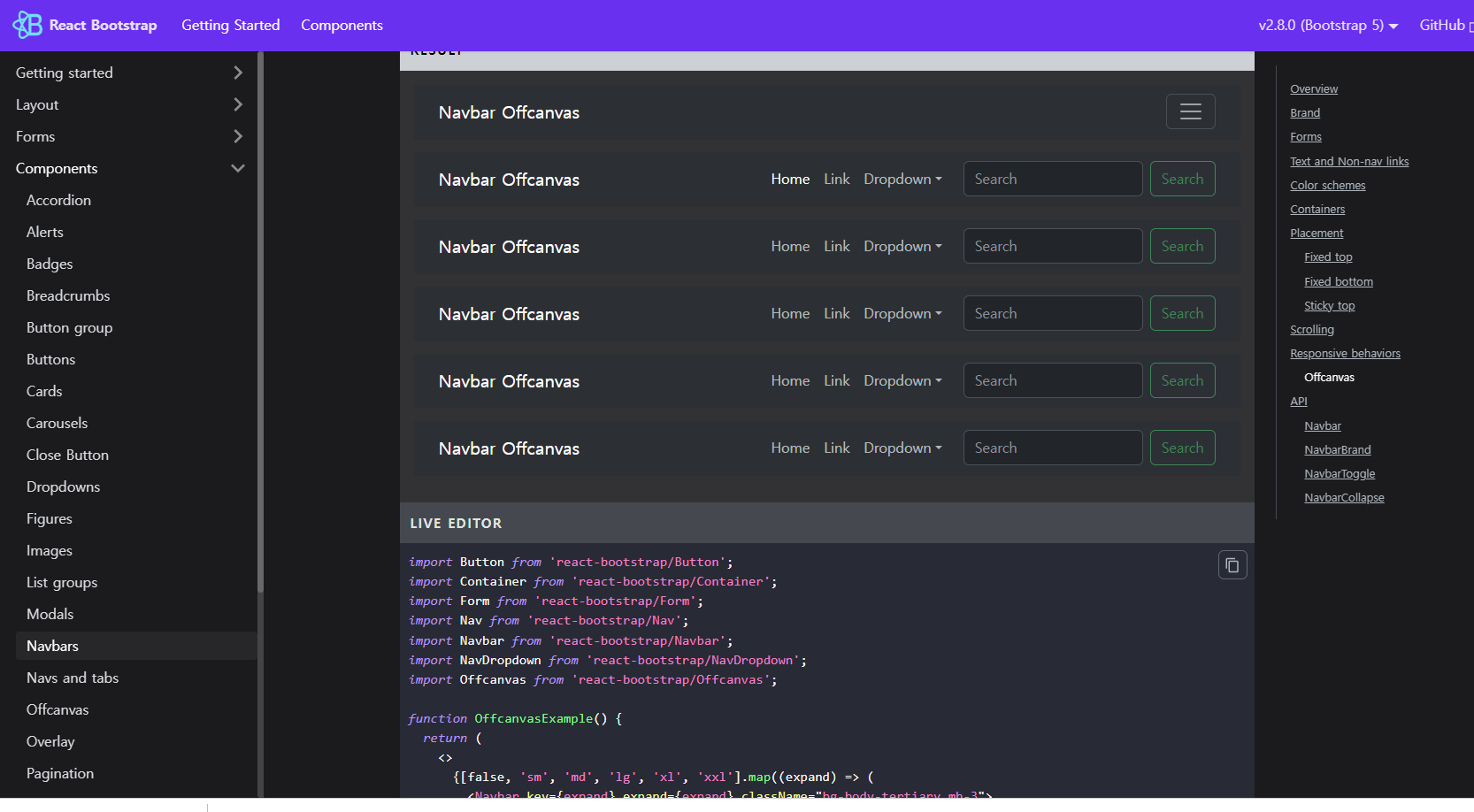This screenshot has width=1474, height=812.
Task: Jump to Fixed bottom section
Action: (1339, 281)
